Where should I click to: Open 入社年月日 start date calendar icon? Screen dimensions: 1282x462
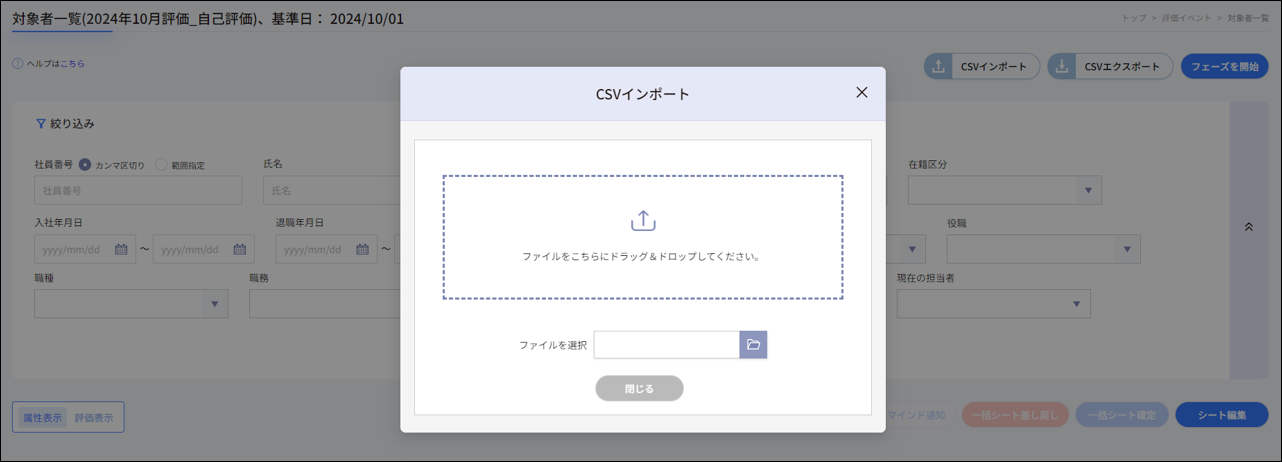click(121, 249)
